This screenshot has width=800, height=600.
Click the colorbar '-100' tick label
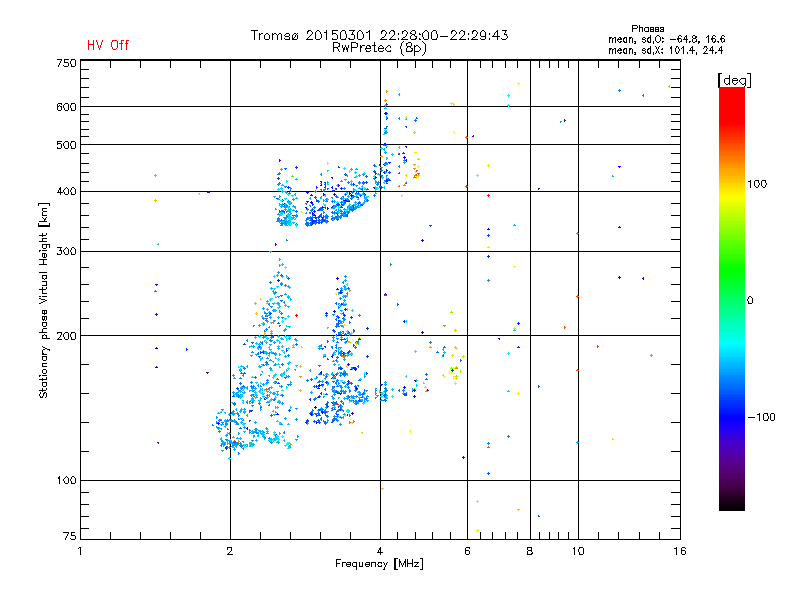762,417
